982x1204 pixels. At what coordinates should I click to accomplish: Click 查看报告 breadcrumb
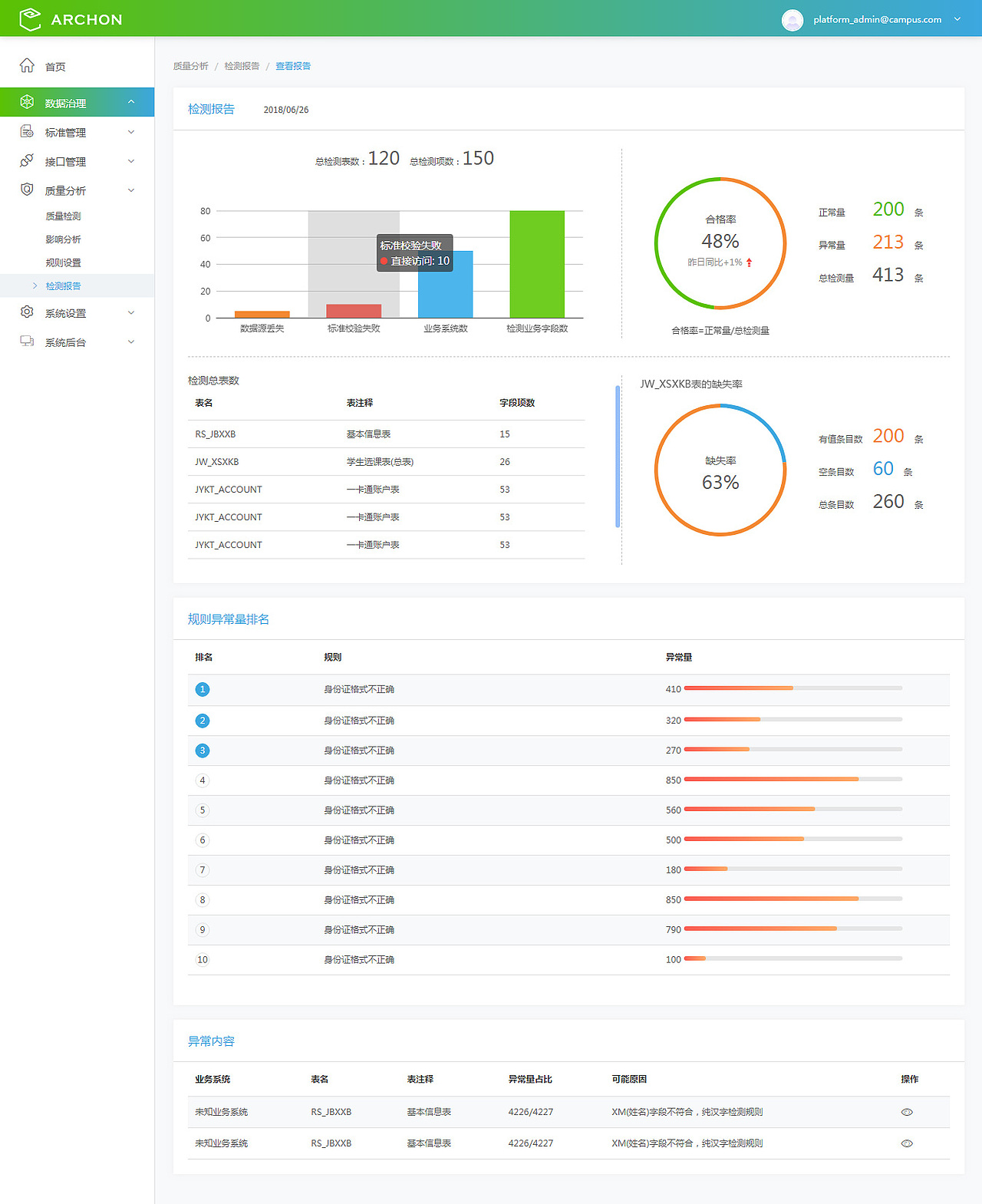point(293,66)
